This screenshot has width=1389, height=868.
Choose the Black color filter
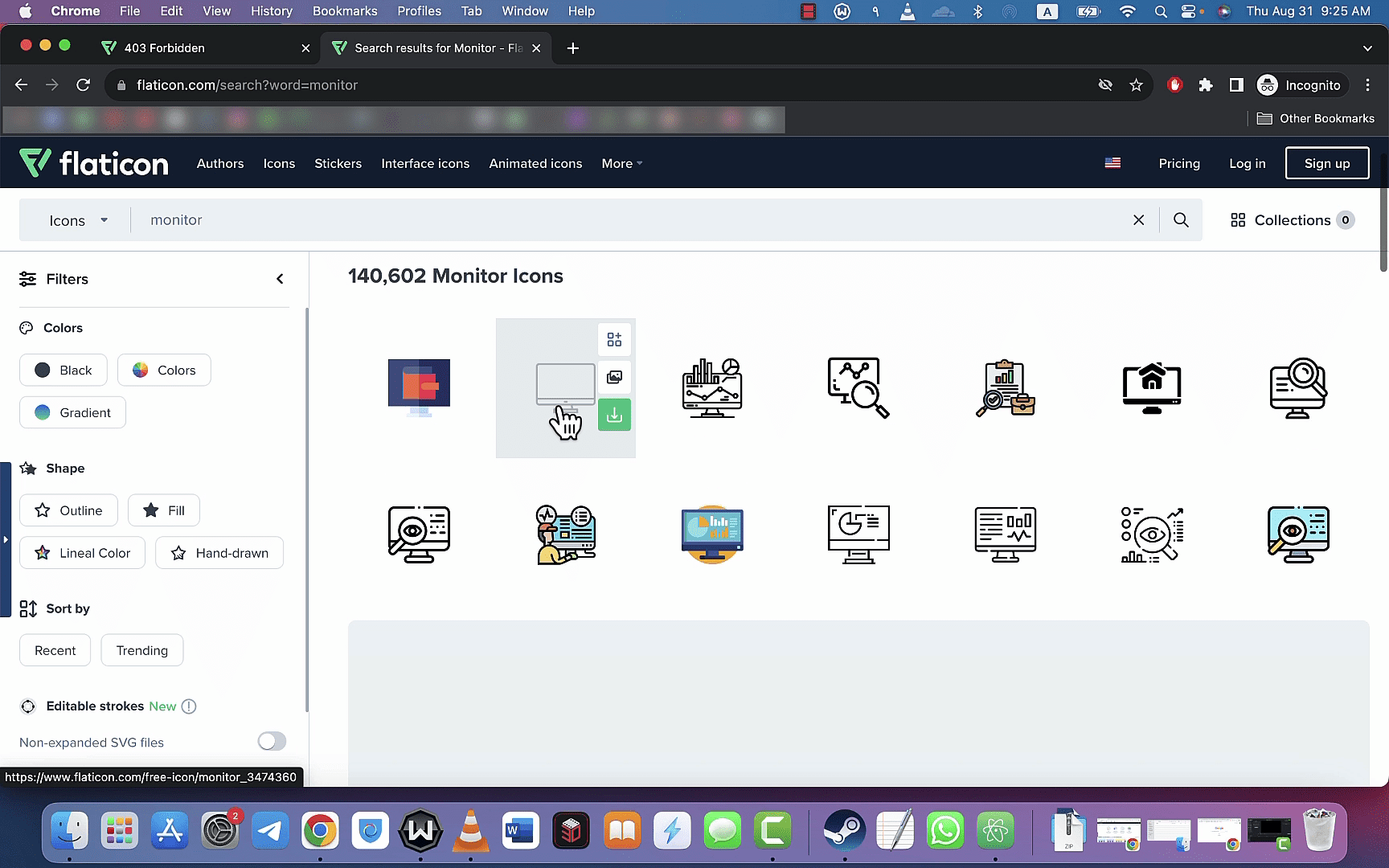[63, 370]
